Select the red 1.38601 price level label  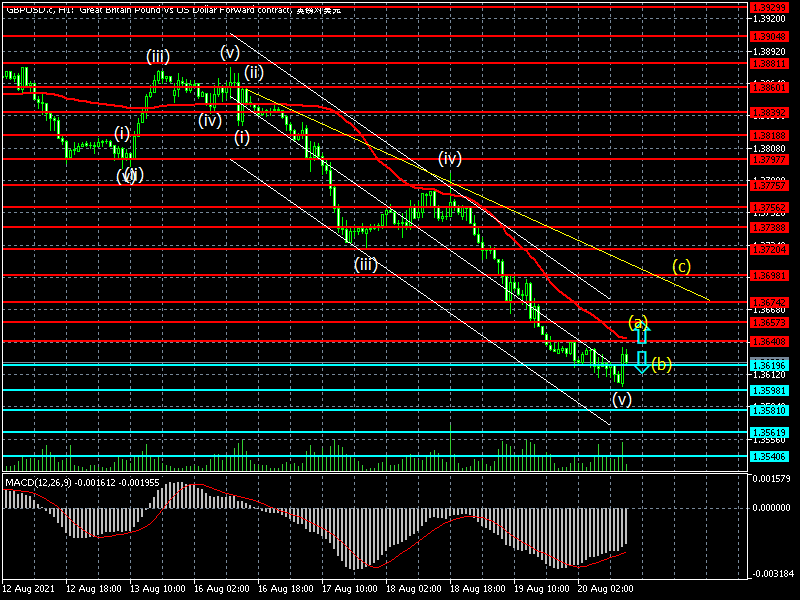(x=769, y=88)
